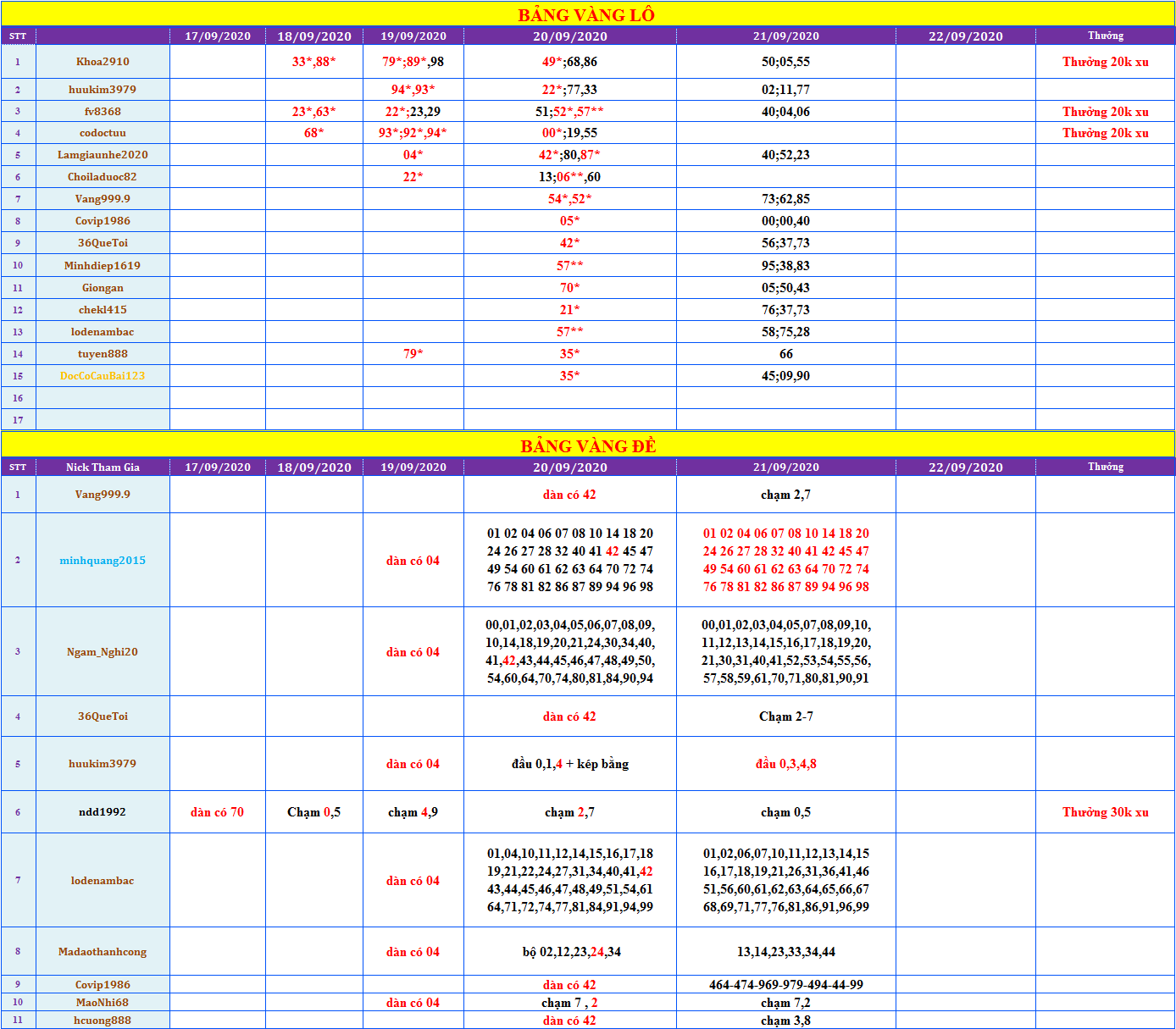
Task: Select the 'Madaothanhcong' name cell
Action: 103,952
